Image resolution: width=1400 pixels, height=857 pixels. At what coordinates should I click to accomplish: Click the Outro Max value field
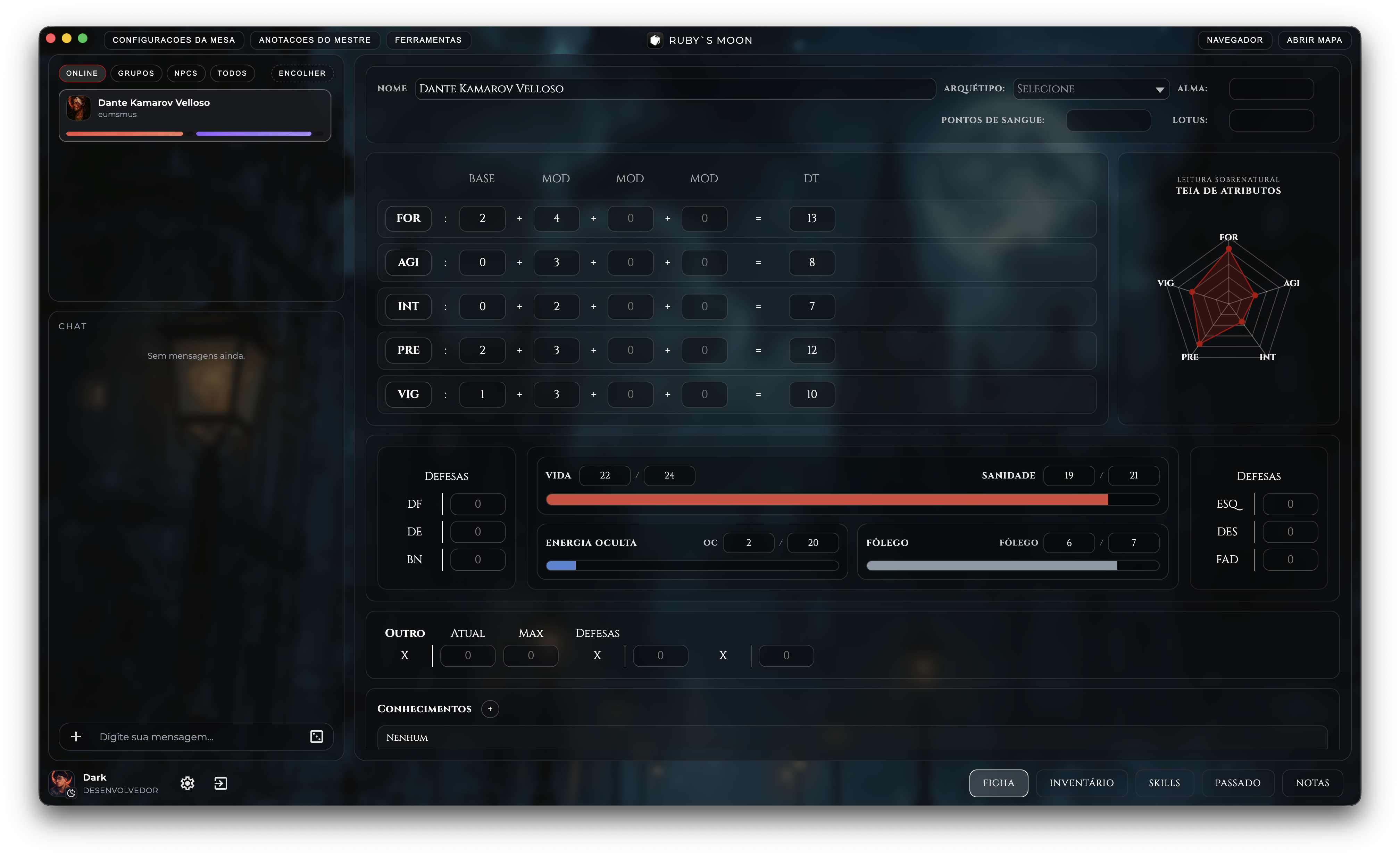(531, 656)
